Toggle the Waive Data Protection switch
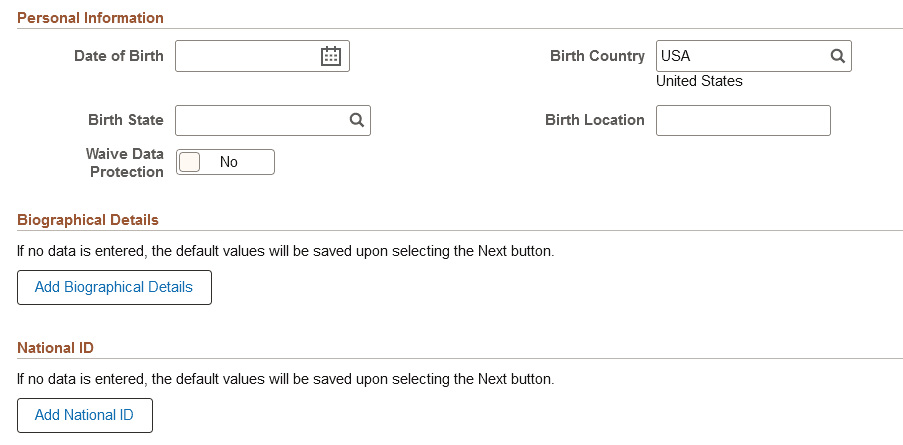This screenshot has height=445, width=903. tap(225, 162)
